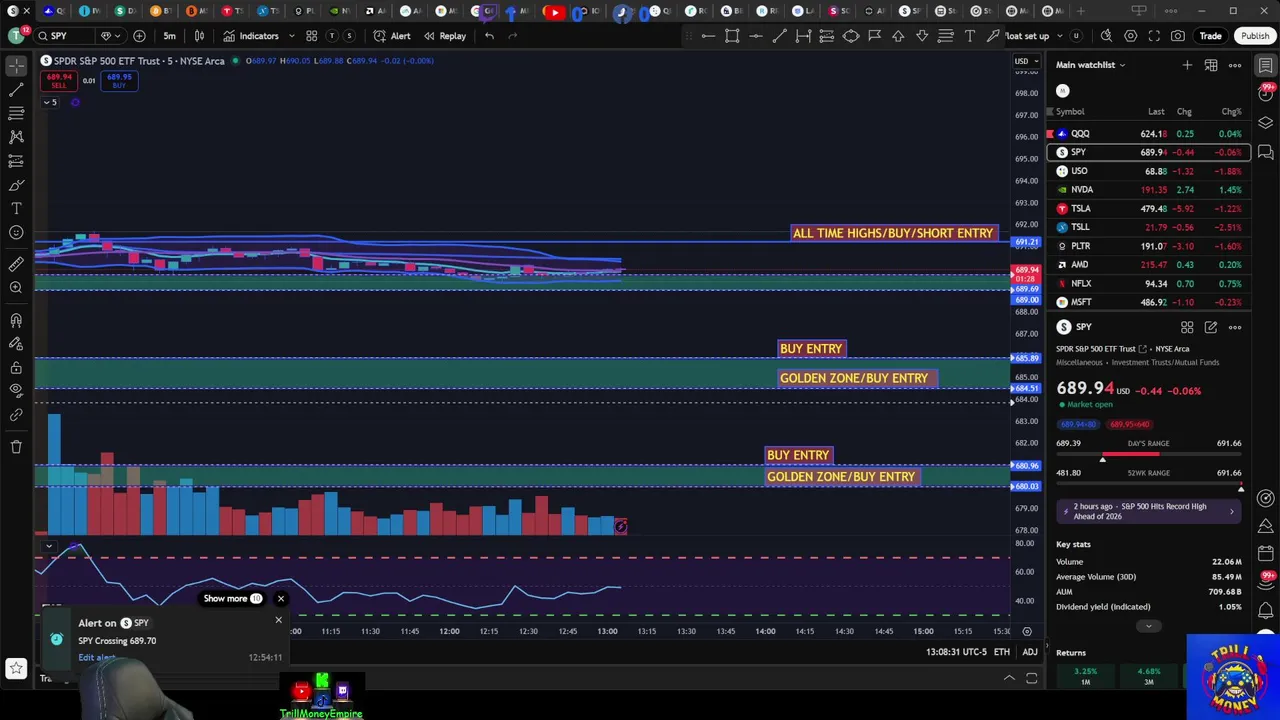Toggle magnet mode in left sidebar
The height and width of the screenshot is (720, 1280).
click(16, 320)
